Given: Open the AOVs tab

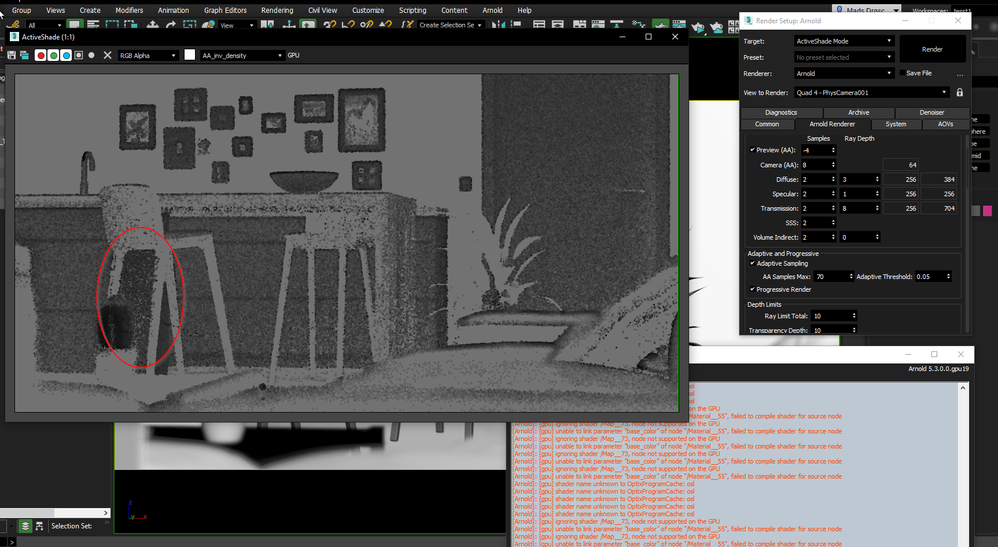Looking at the screenshot, I should coord(945,124).
